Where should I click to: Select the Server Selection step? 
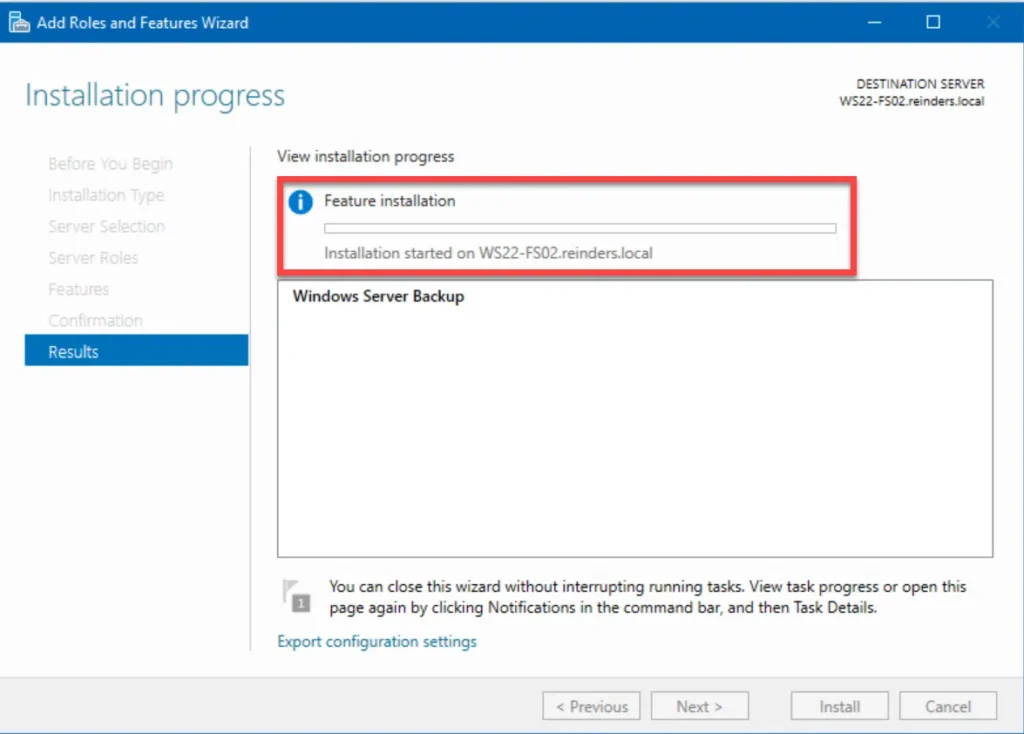(106, 226)
